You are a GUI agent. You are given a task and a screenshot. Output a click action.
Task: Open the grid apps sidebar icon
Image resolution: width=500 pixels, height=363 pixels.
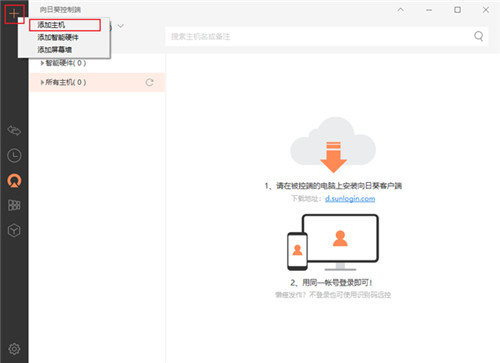click(14, 205)
